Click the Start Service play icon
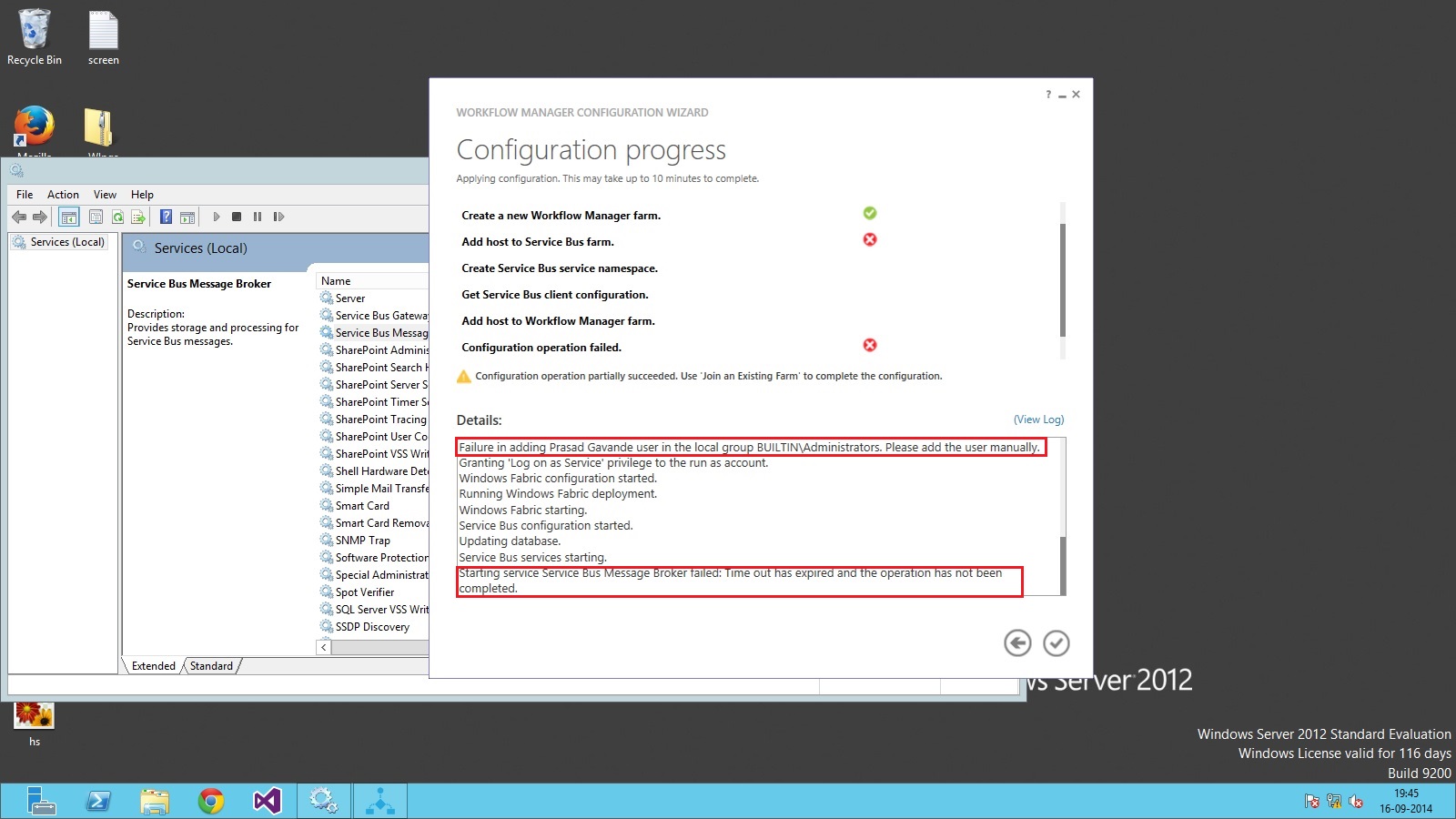Viewport: 1456px width, 819px height. coord(217,217)
